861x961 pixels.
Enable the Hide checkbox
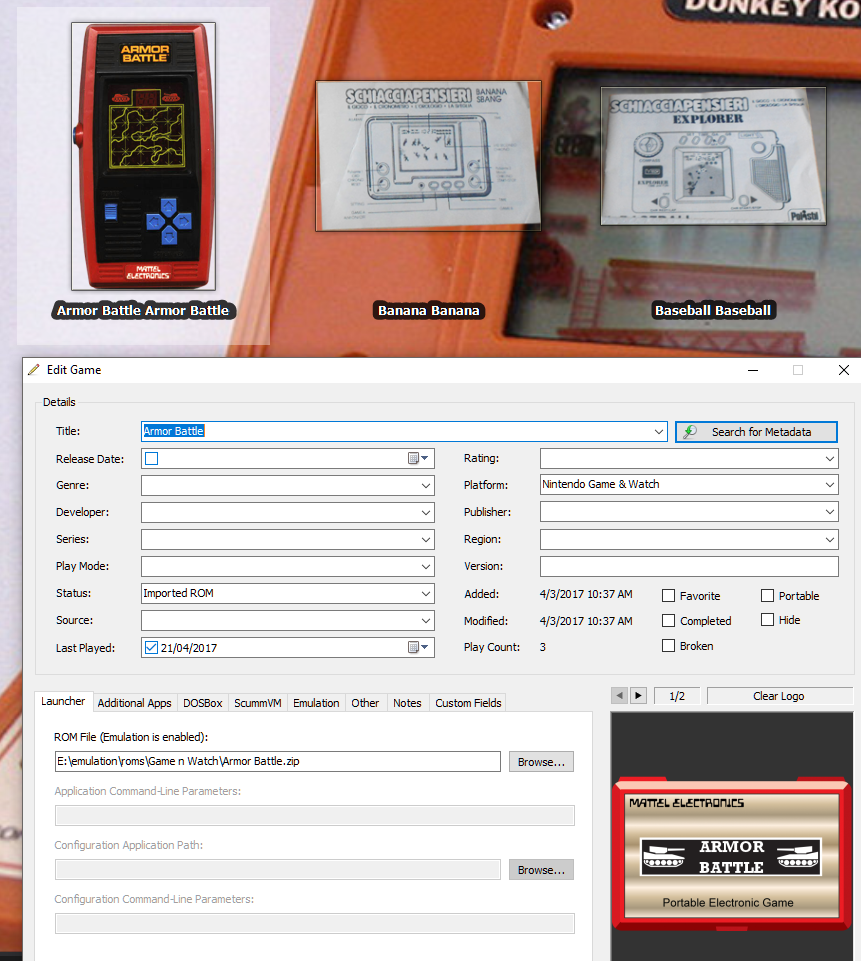[x=767, y=620]
